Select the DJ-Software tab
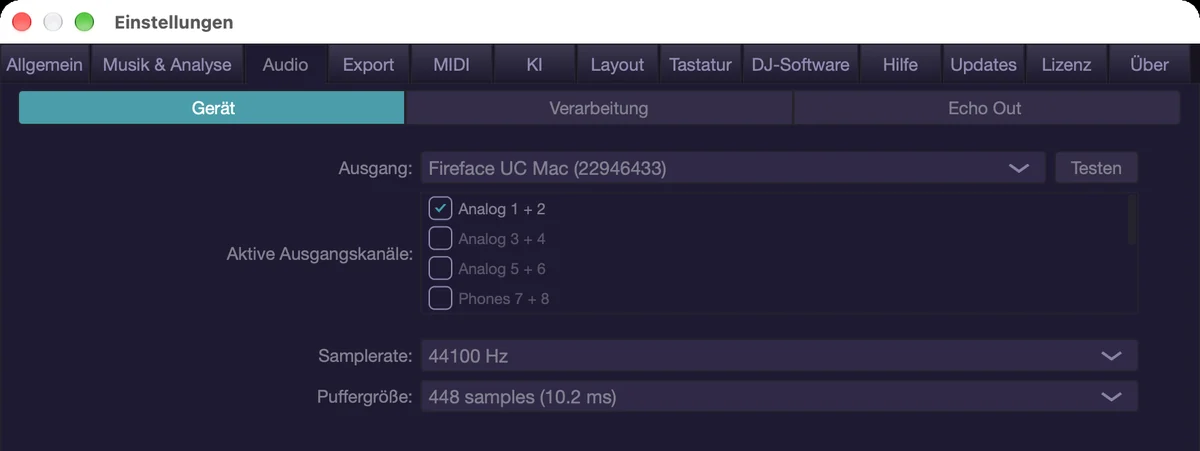 [x=800, y=65]
